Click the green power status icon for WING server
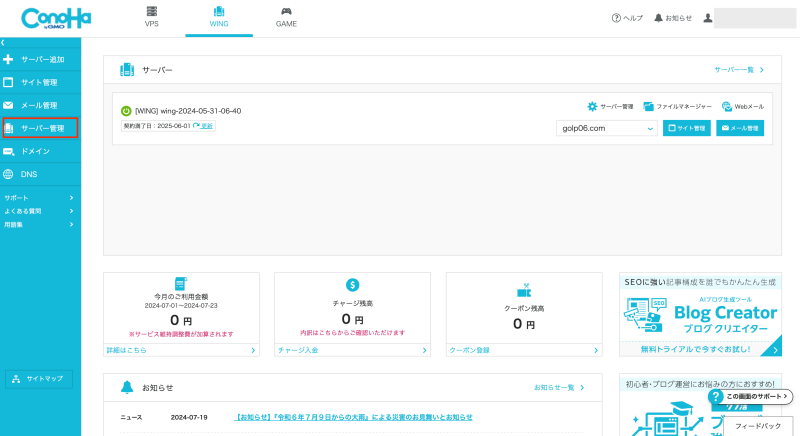Image resolution: width=800 pixels, height=436 pixels. coord(126,111)
